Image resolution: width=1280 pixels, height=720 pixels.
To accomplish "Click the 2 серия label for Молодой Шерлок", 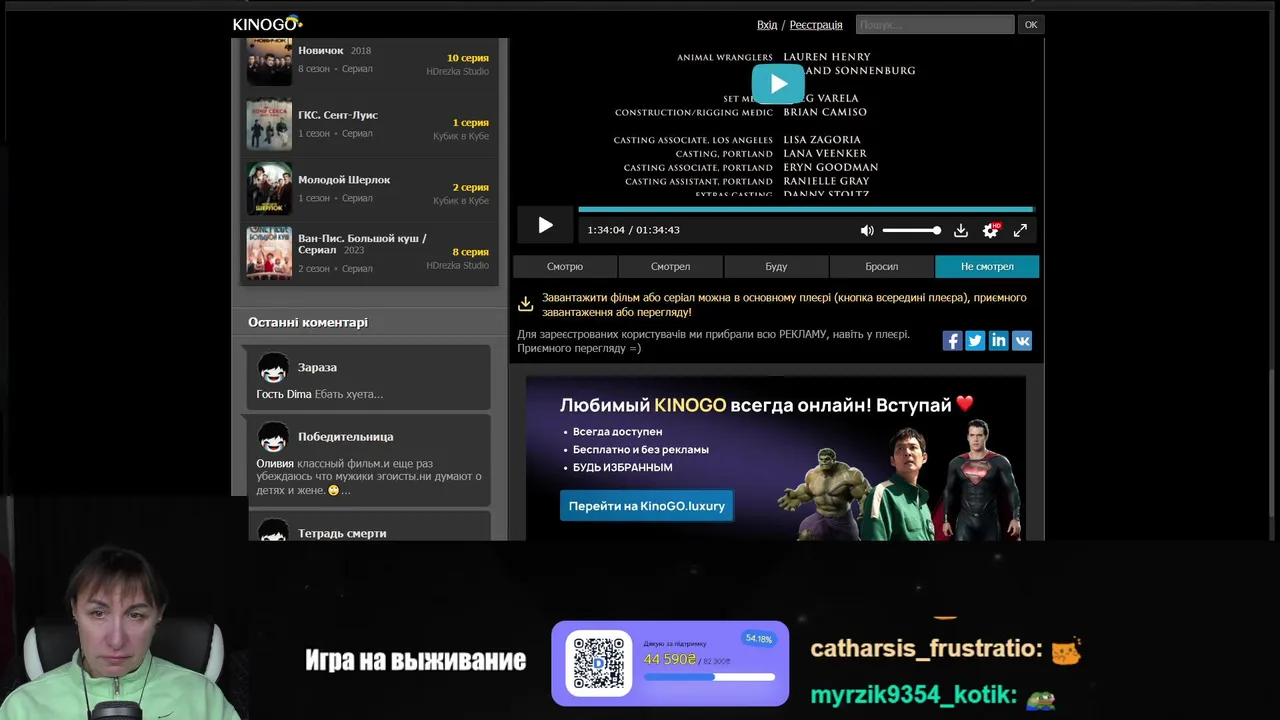I will (x=470, y=187).
